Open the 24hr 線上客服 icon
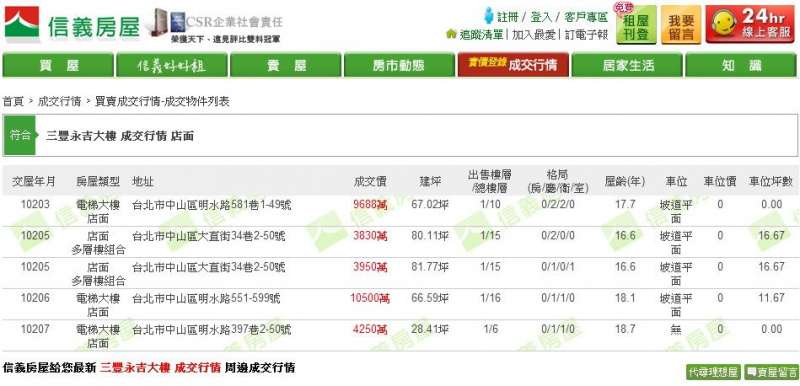The image size is (800, 386). click(x=750, y=24)
